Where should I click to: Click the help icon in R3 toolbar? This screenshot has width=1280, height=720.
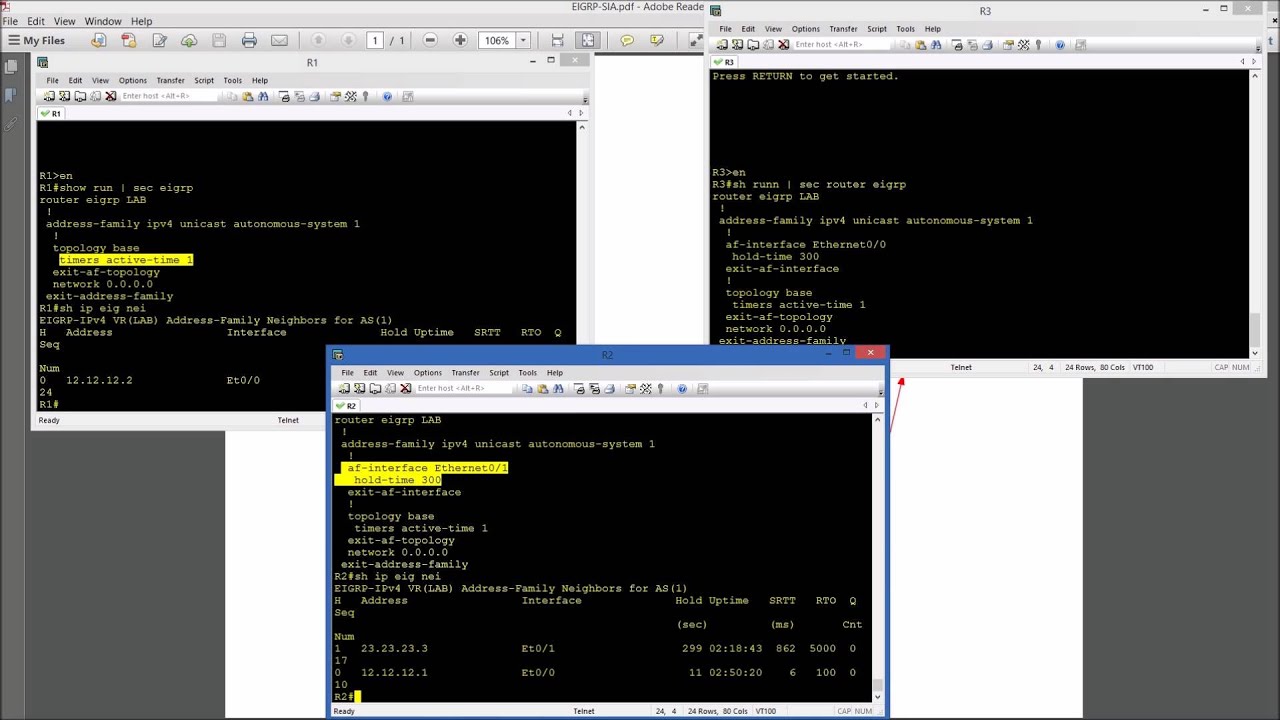tap(1060, 45)
